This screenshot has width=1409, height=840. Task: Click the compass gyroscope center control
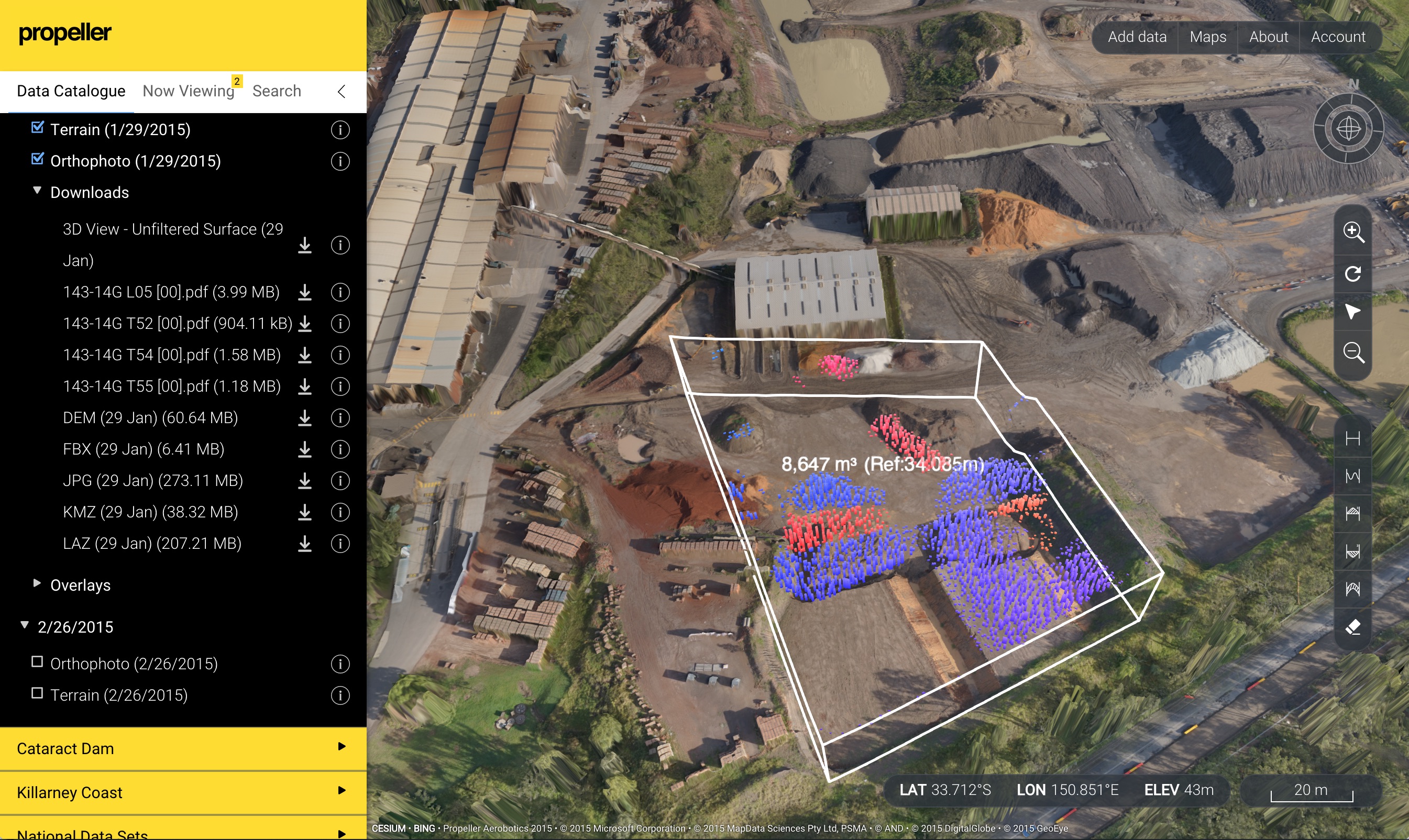[x=1348, y=129]
